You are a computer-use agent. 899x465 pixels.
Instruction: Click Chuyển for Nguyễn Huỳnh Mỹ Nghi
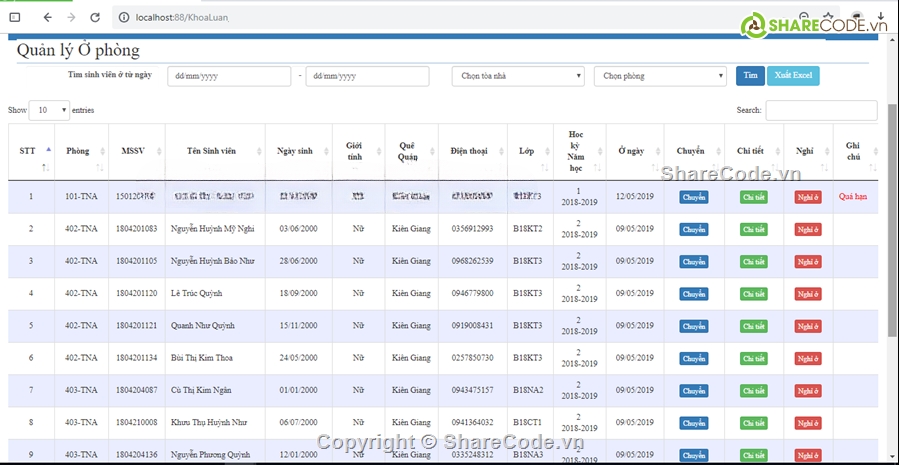pyautogui.click(x=694, y=229)
